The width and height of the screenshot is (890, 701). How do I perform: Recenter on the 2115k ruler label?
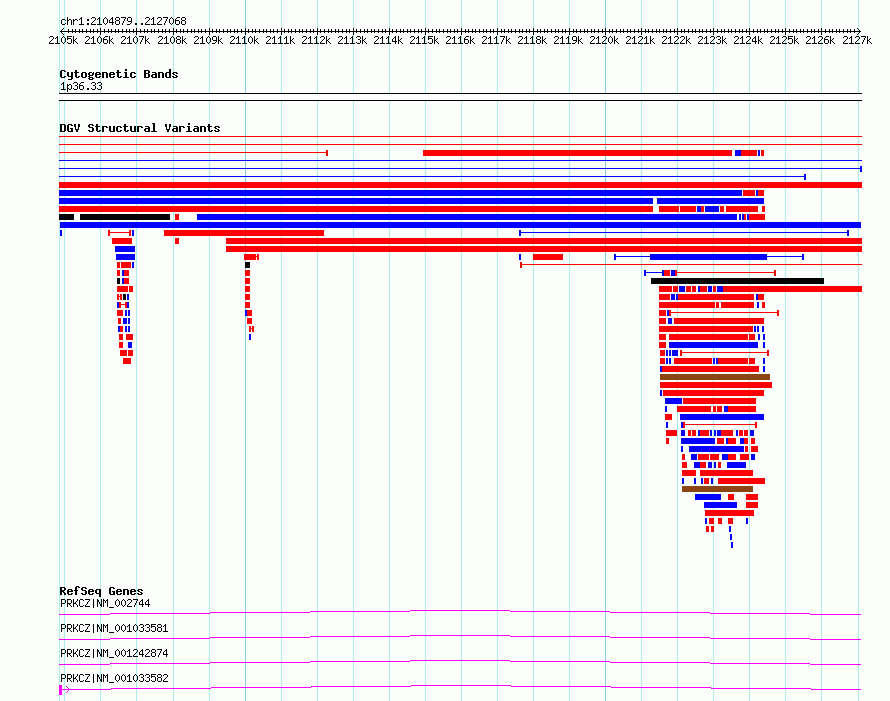coord(424,40)
